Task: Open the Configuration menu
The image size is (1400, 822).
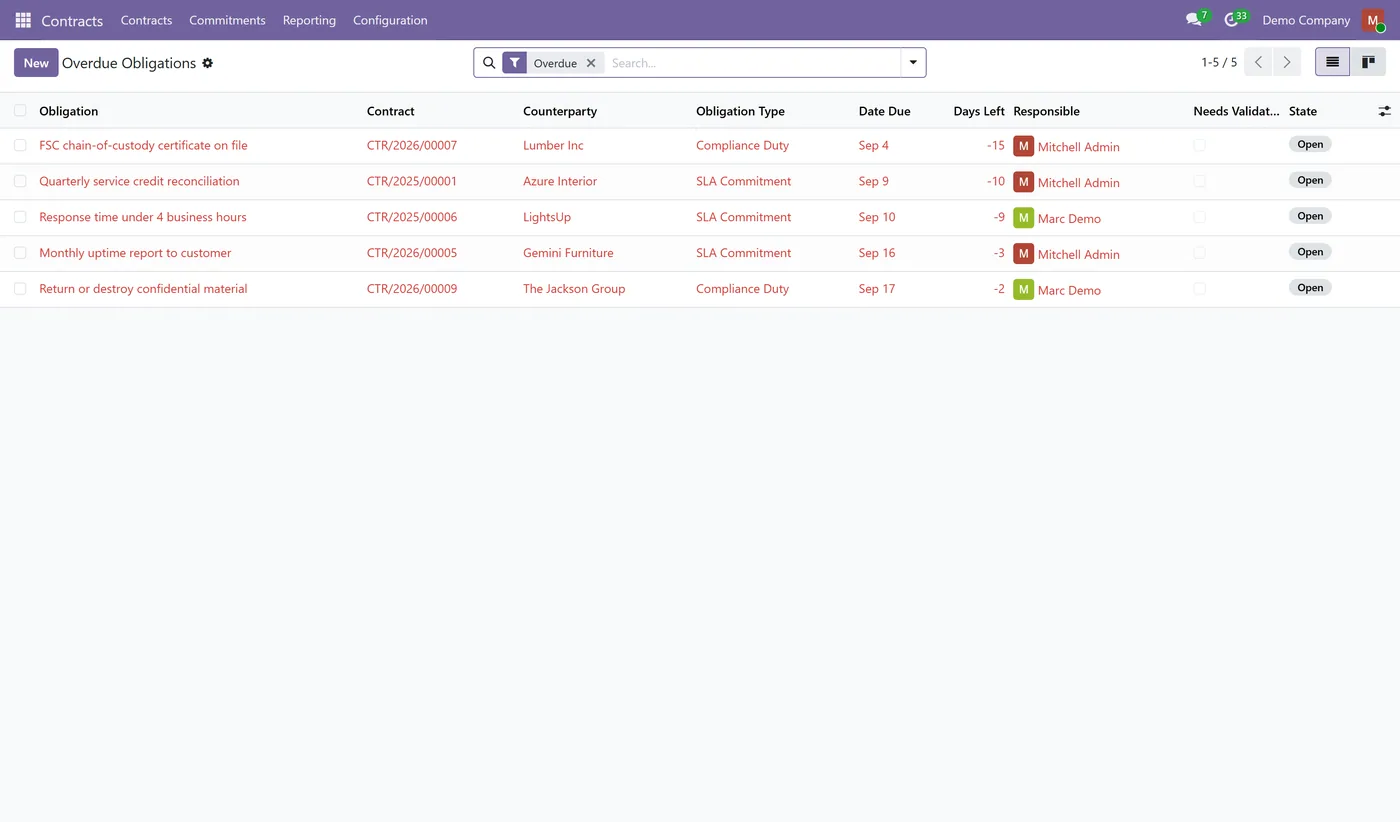Action: click(390, 20)
